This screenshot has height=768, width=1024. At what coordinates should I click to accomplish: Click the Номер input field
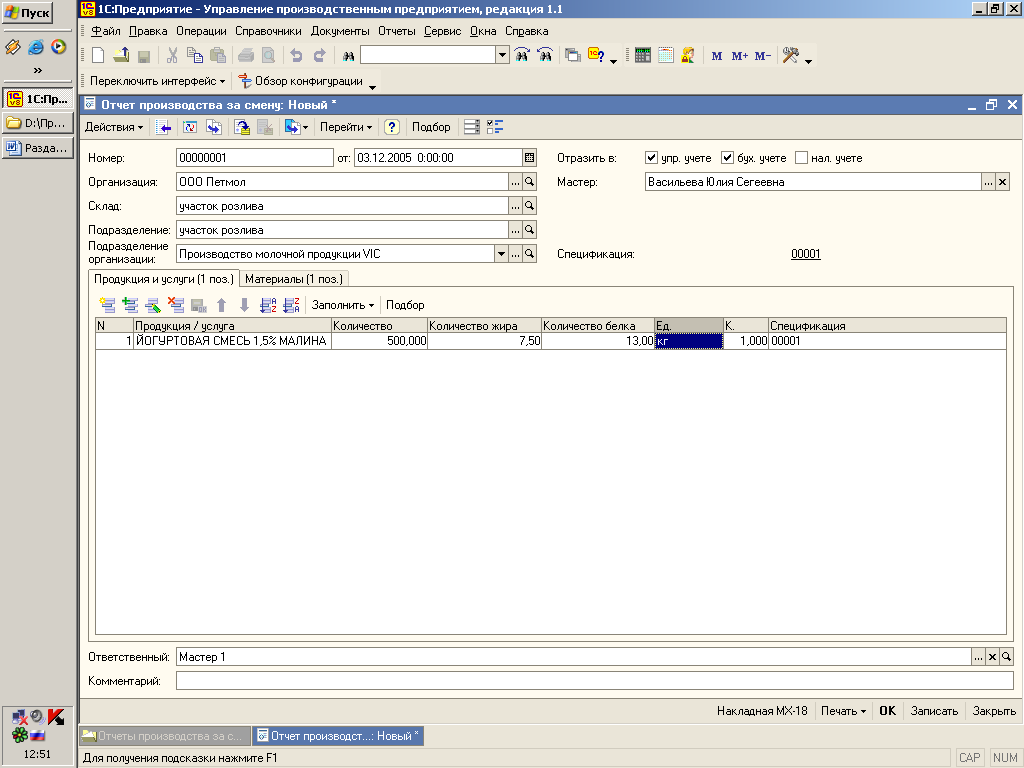(255, 157)
